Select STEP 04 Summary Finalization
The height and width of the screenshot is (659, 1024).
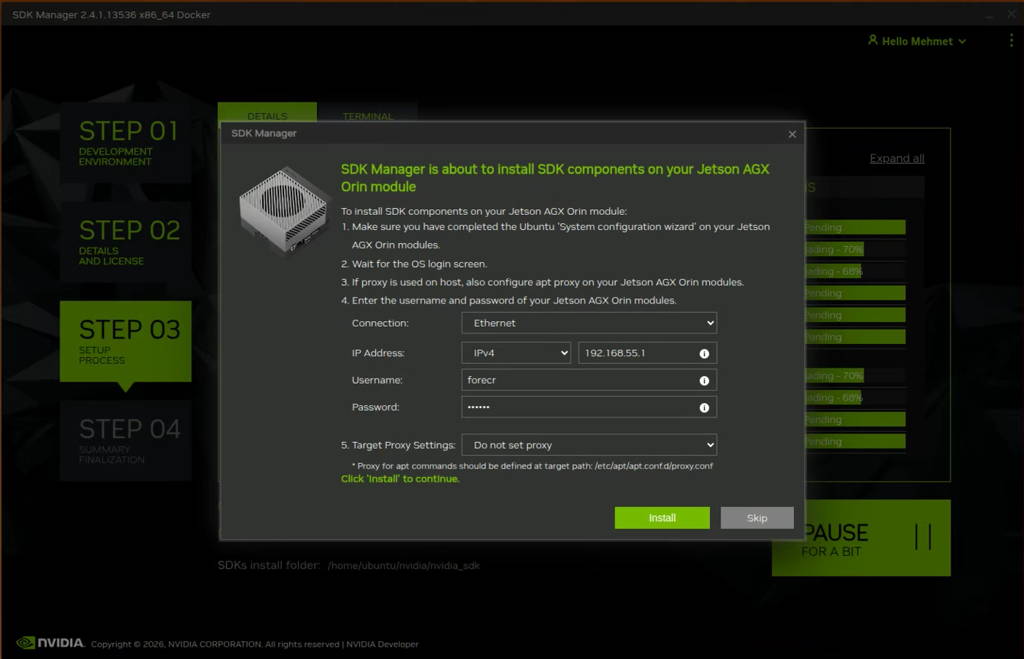point(125,440)
